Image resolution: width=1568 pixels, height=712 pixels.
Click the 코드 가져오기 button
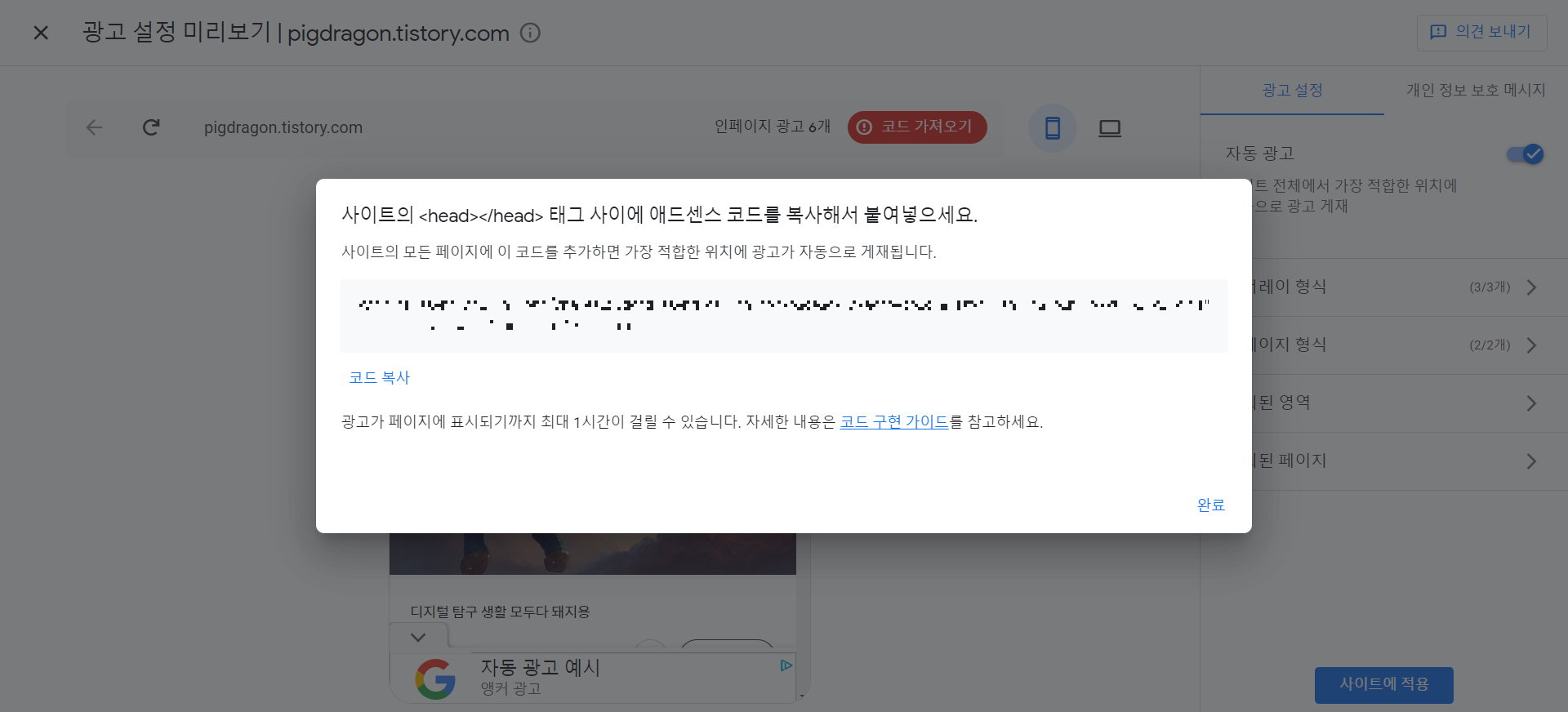point(917,127)
